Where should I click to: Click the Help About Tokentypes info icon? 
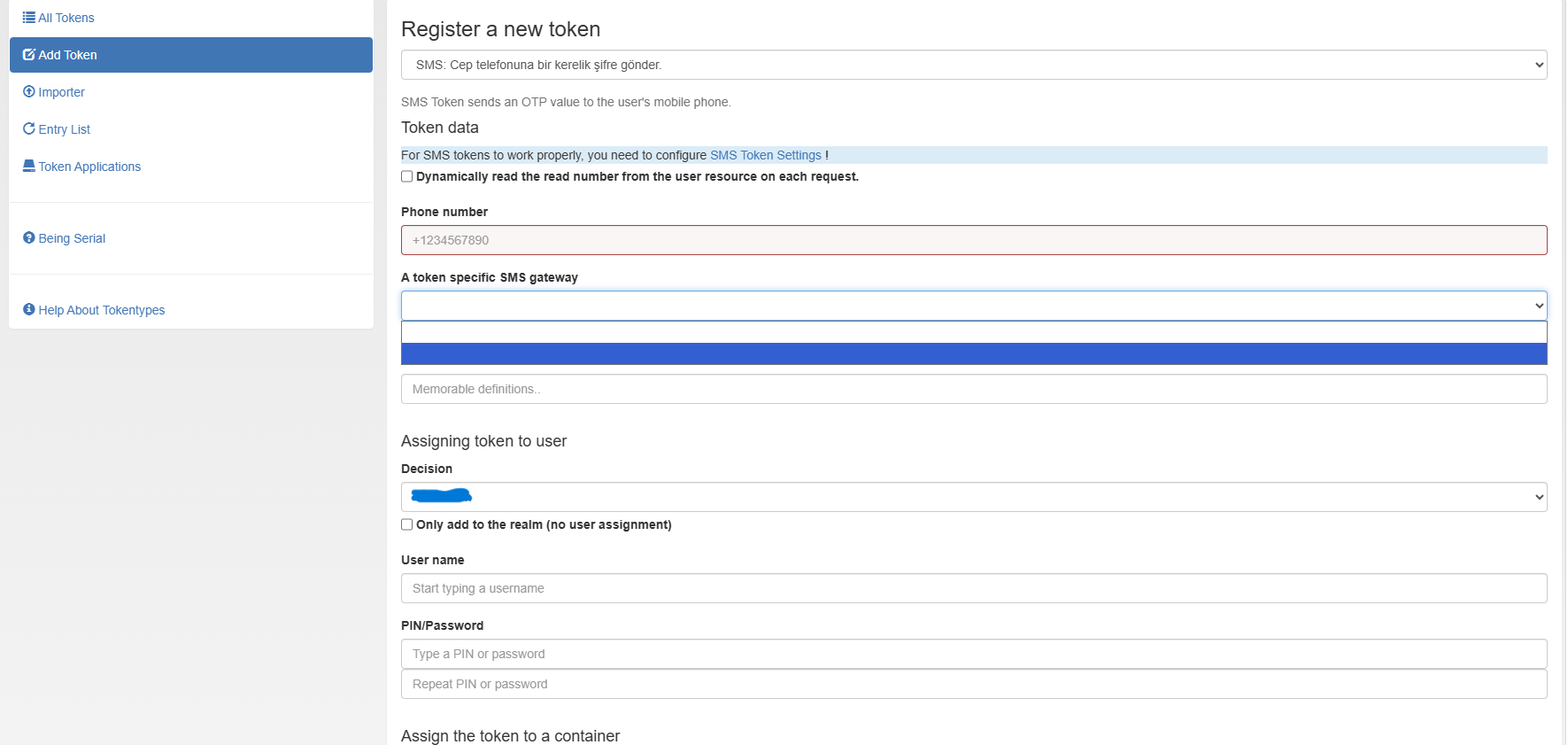[x=29, y=310]
